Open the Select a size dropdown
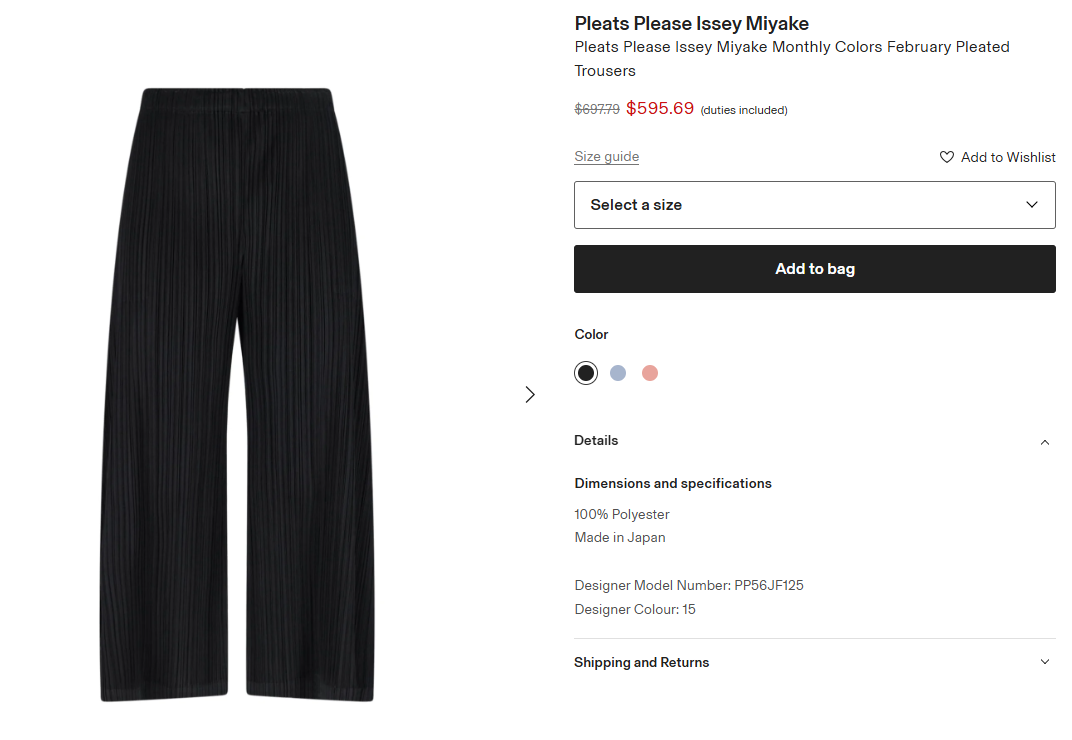The image size is (1072, 740). (x=814, y=205)
